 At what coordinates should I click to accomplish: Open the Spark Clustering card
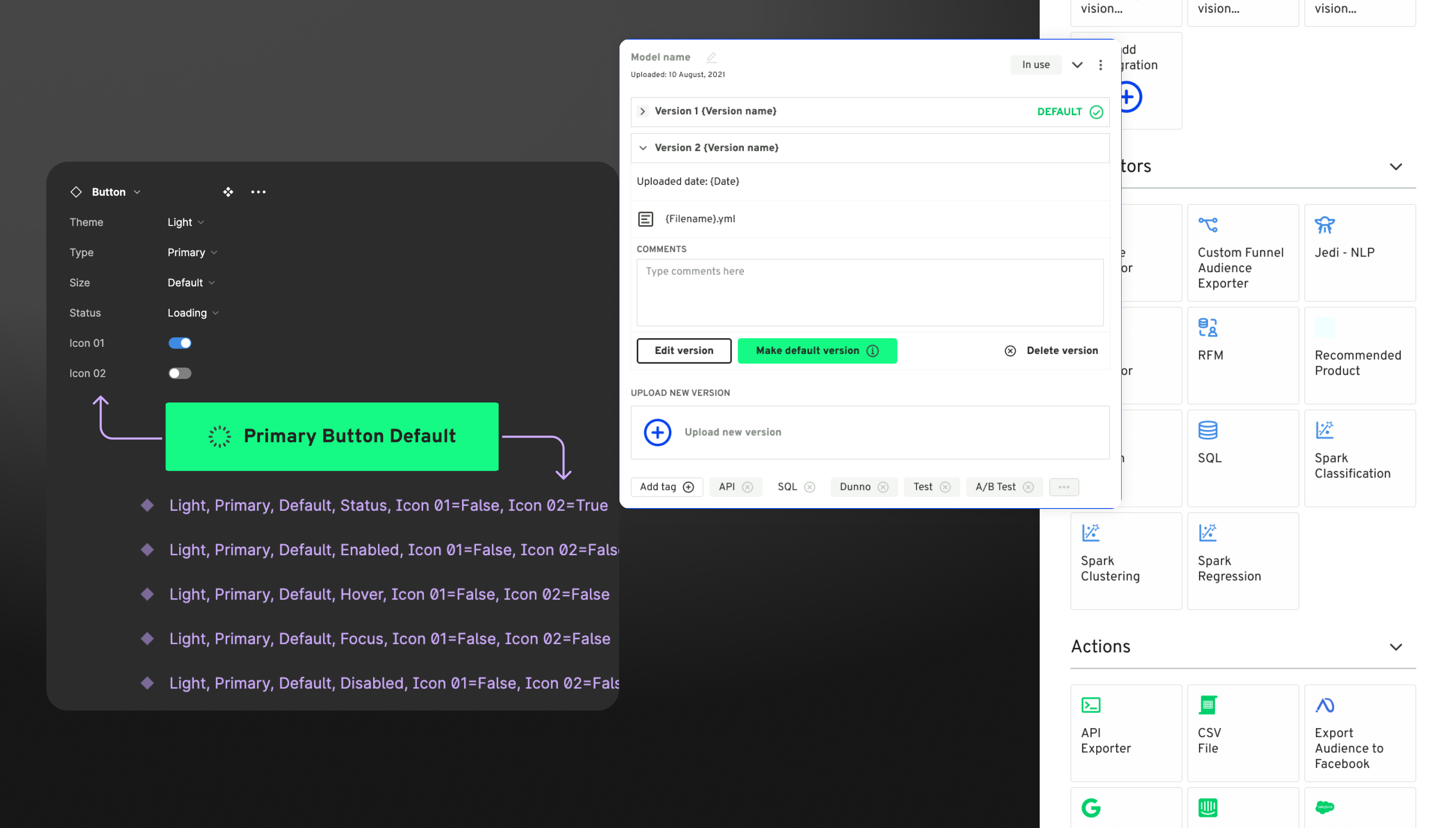(1126, 561)
